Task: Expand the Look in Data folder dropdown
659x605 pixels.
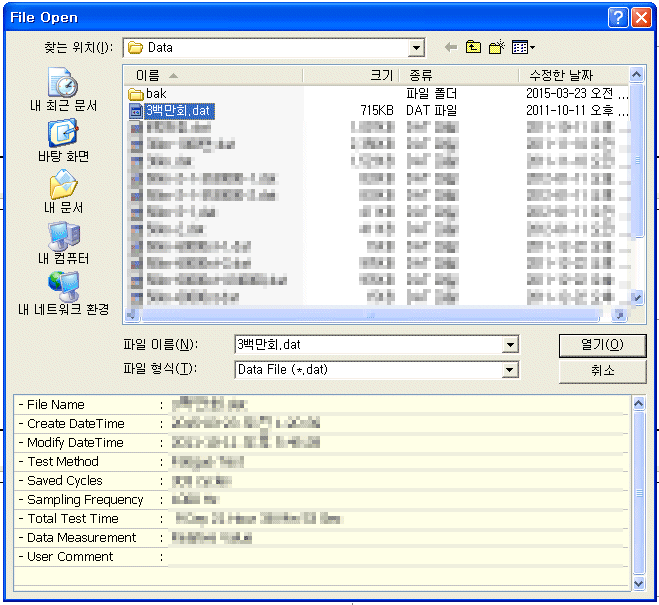Action: pyautogui.click(x=416, y=48)
